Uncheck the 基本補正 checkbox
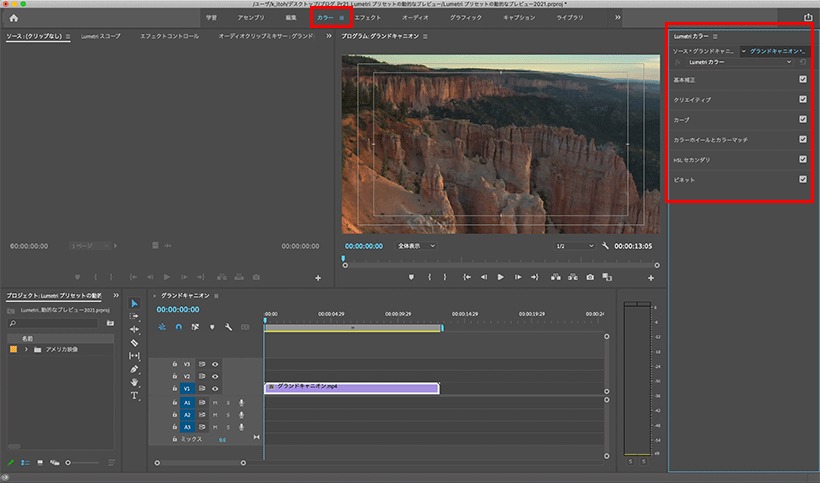The image size is (820, 483). (803, 79)
